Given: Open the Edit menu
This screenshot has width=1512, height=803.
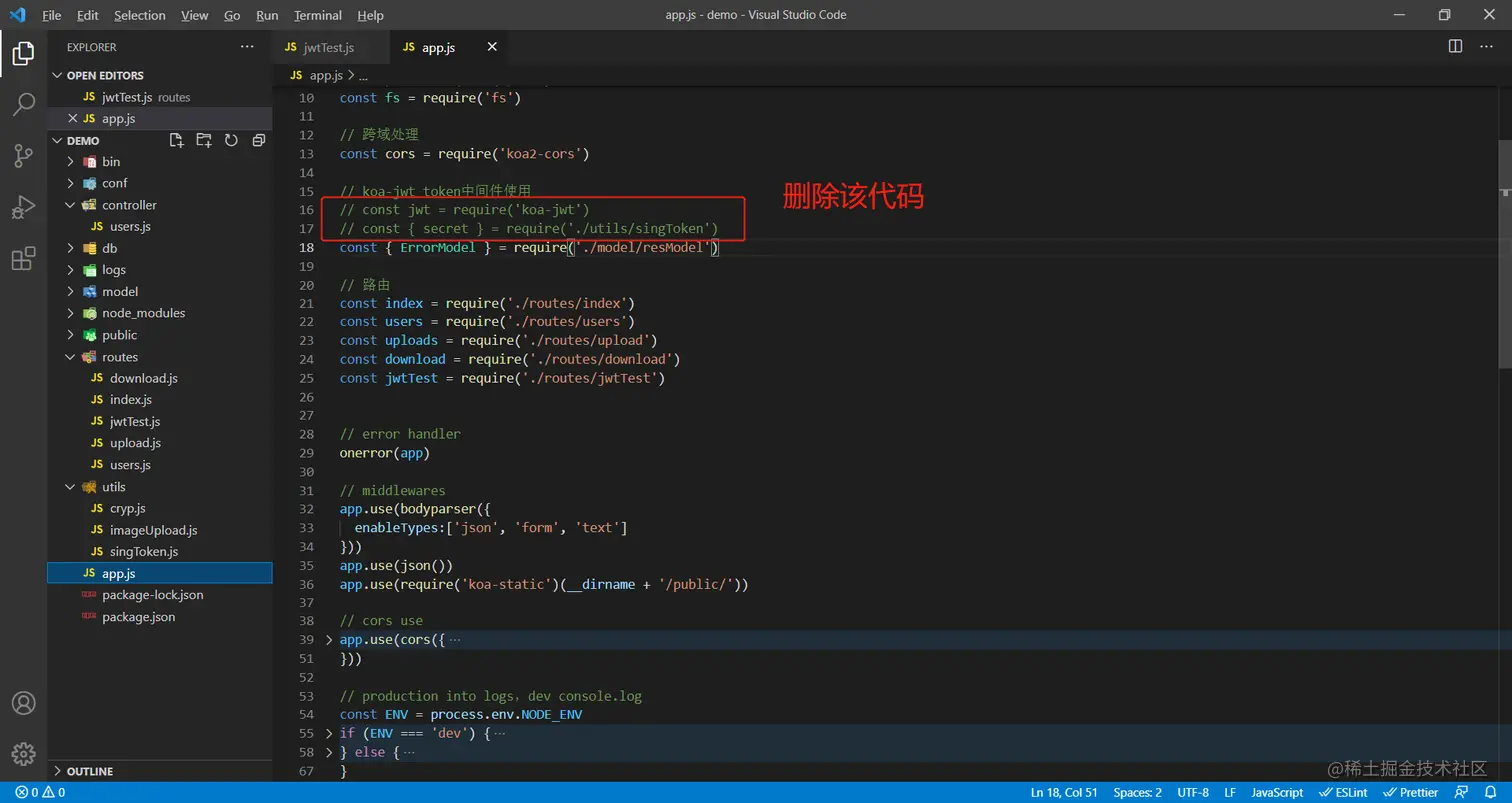Looking at the screenshot, I should (88, 15).
